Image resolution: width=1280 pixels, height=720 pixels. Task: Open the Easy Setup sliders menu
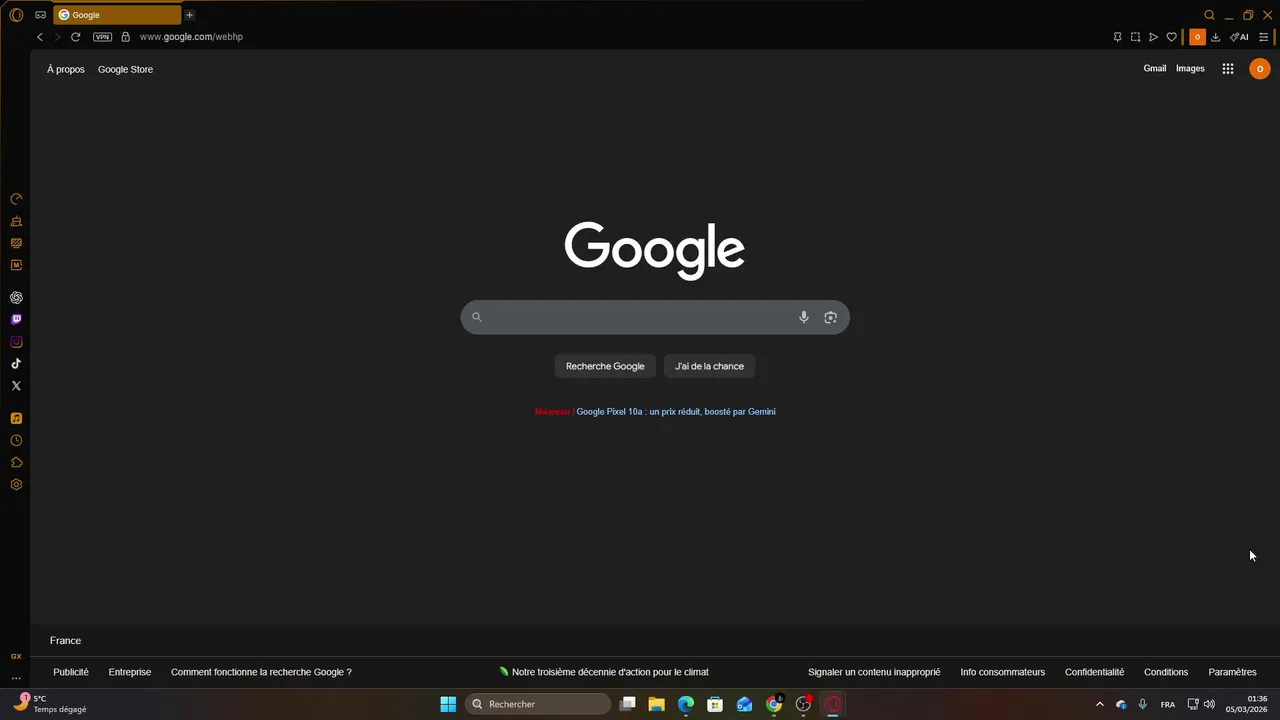coord(1264,37)
